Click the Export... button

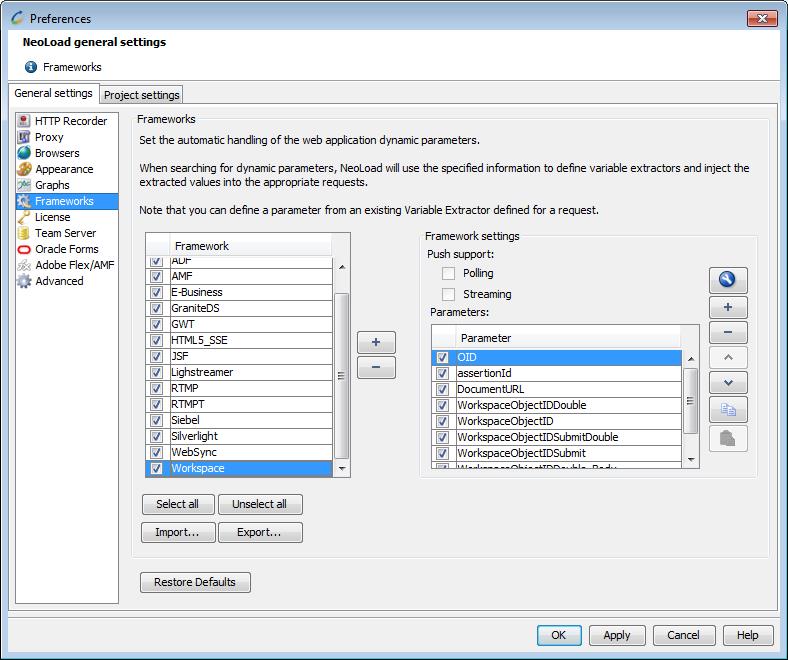(259, 532)
